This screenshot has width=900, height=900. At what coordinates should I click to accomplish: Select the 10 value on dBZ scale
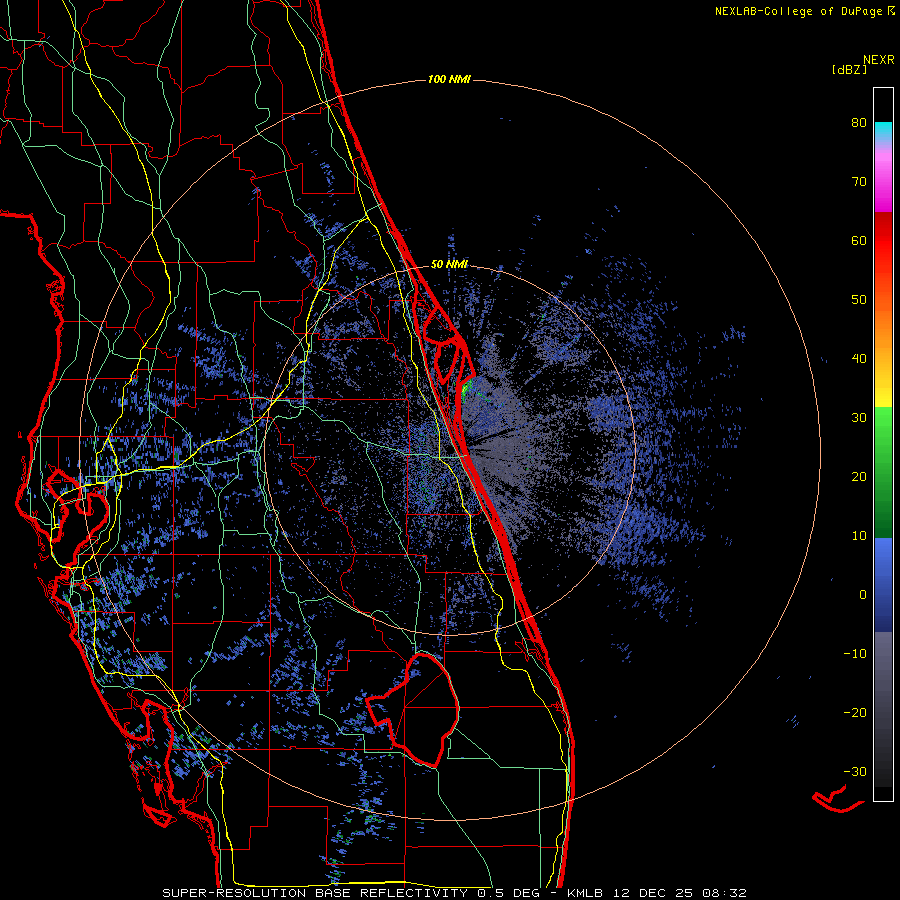tap(859, 536)
